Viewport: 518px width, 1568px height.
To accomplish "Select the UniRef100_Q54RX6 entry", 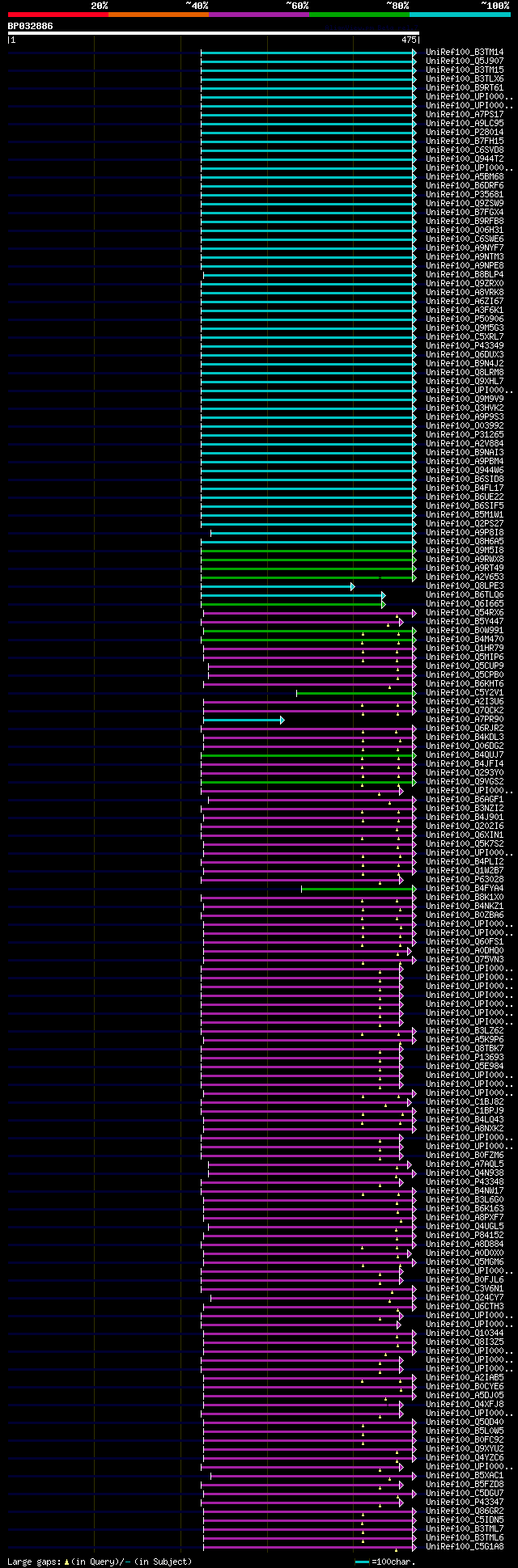I will tap(465, 612).
